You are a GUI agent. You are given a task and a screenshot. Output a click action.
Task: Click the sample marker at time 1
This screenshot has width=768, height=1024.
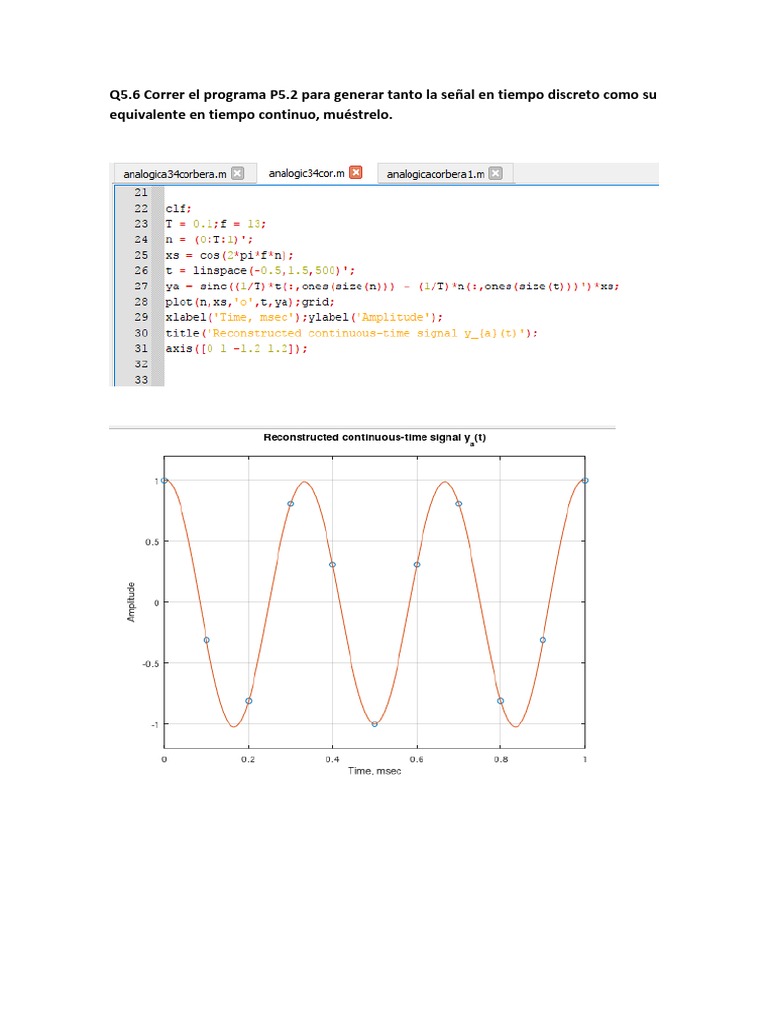(x=585, y=481)
